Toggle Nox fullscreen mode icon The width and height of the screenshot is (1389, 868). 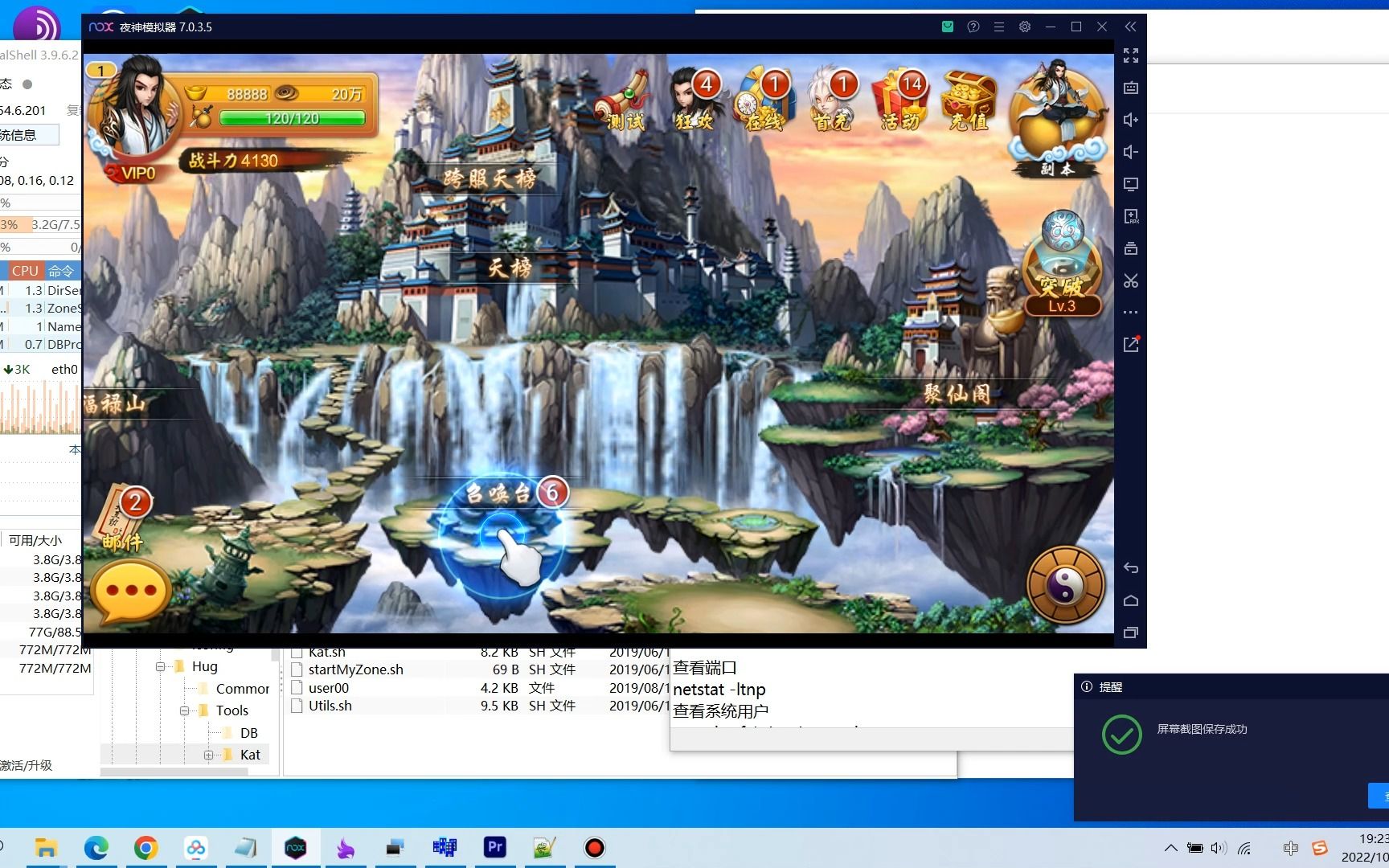[x=1131, y=55]
